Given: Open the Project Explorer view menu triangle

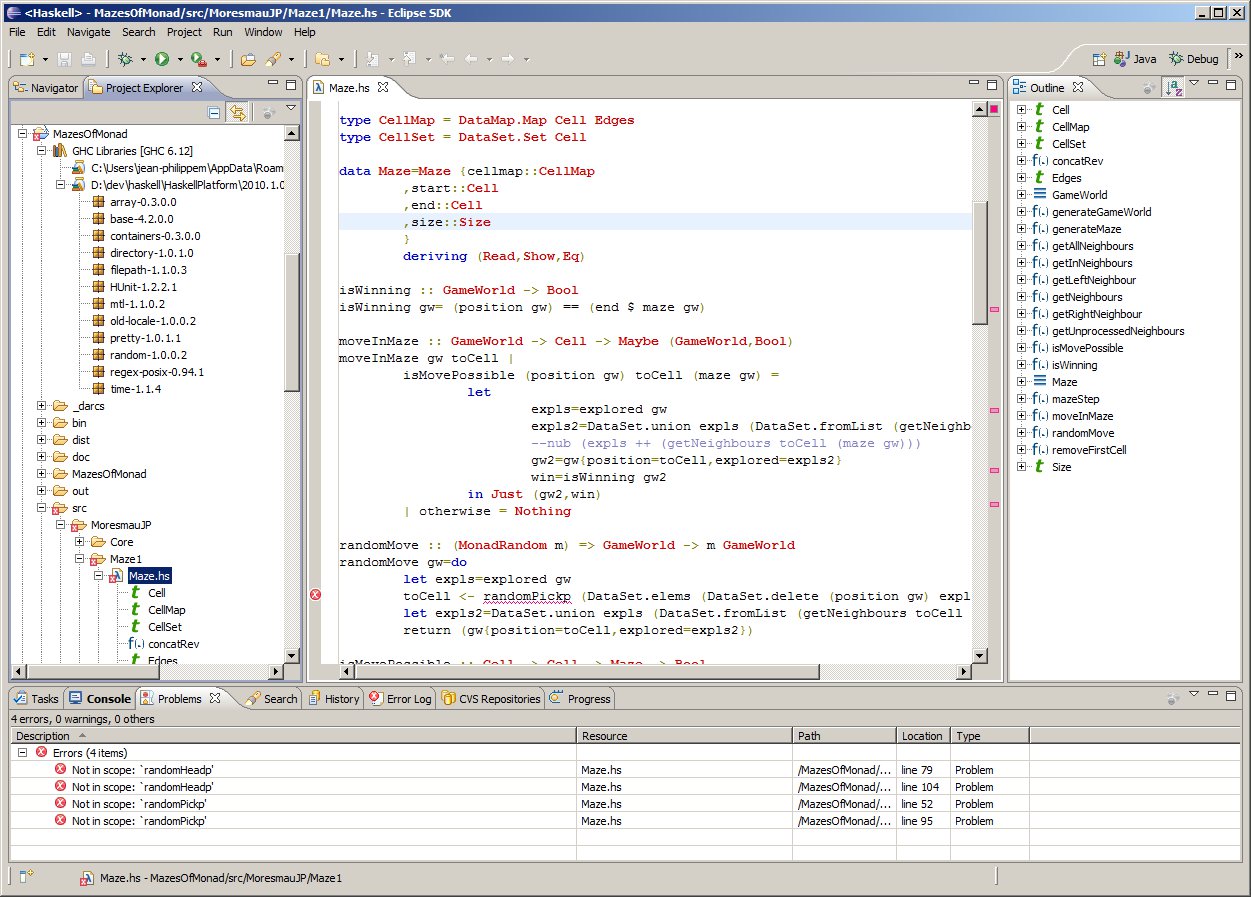Looking at the screenshot, I should (x=291, y=108).
